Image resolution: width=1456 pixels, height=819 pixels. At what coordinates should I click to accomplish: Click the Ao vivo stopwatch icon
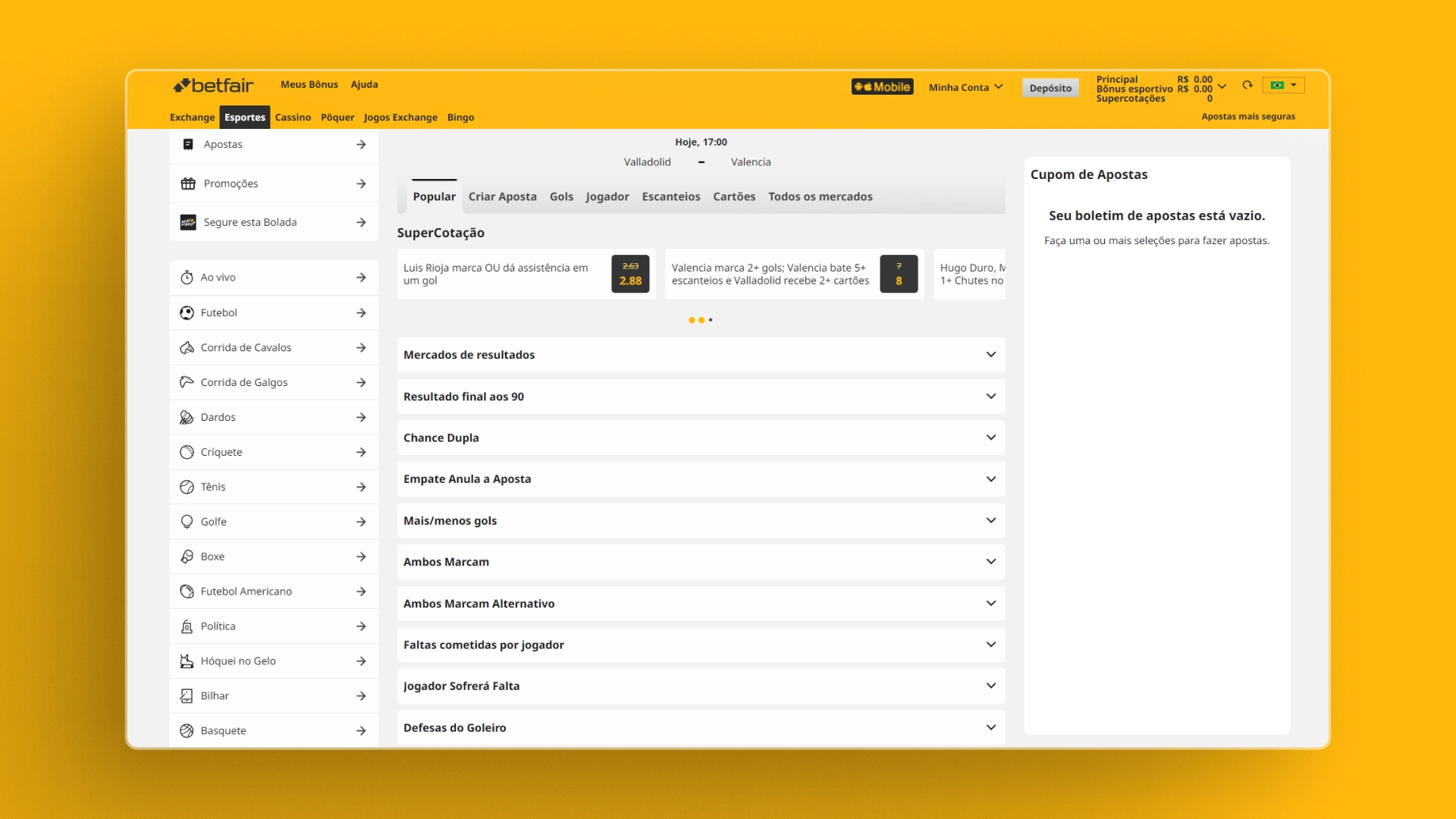pyautogui.click(x=187, y=278)
